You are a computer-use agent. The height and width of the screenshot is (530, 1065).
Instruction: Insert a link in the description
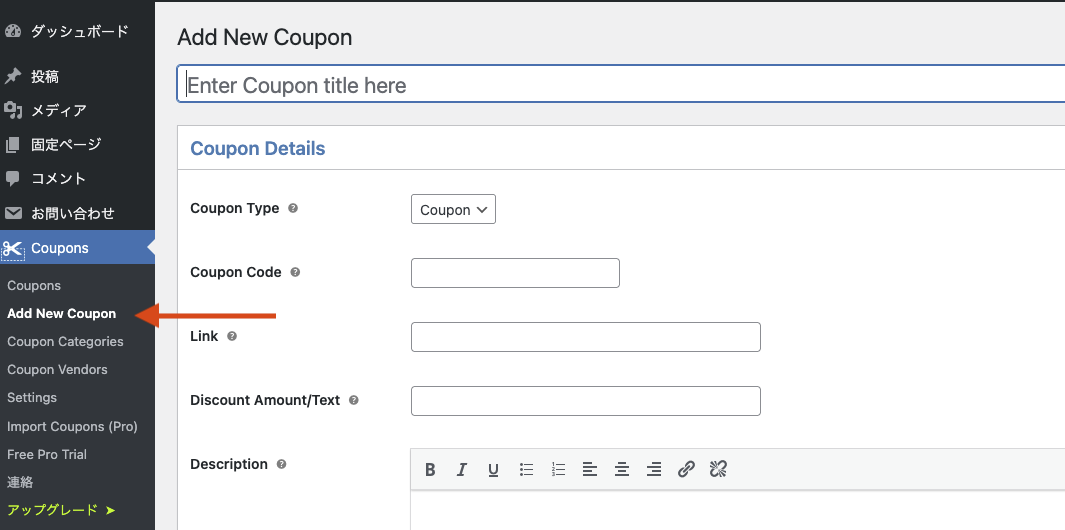tap(686, 470)
